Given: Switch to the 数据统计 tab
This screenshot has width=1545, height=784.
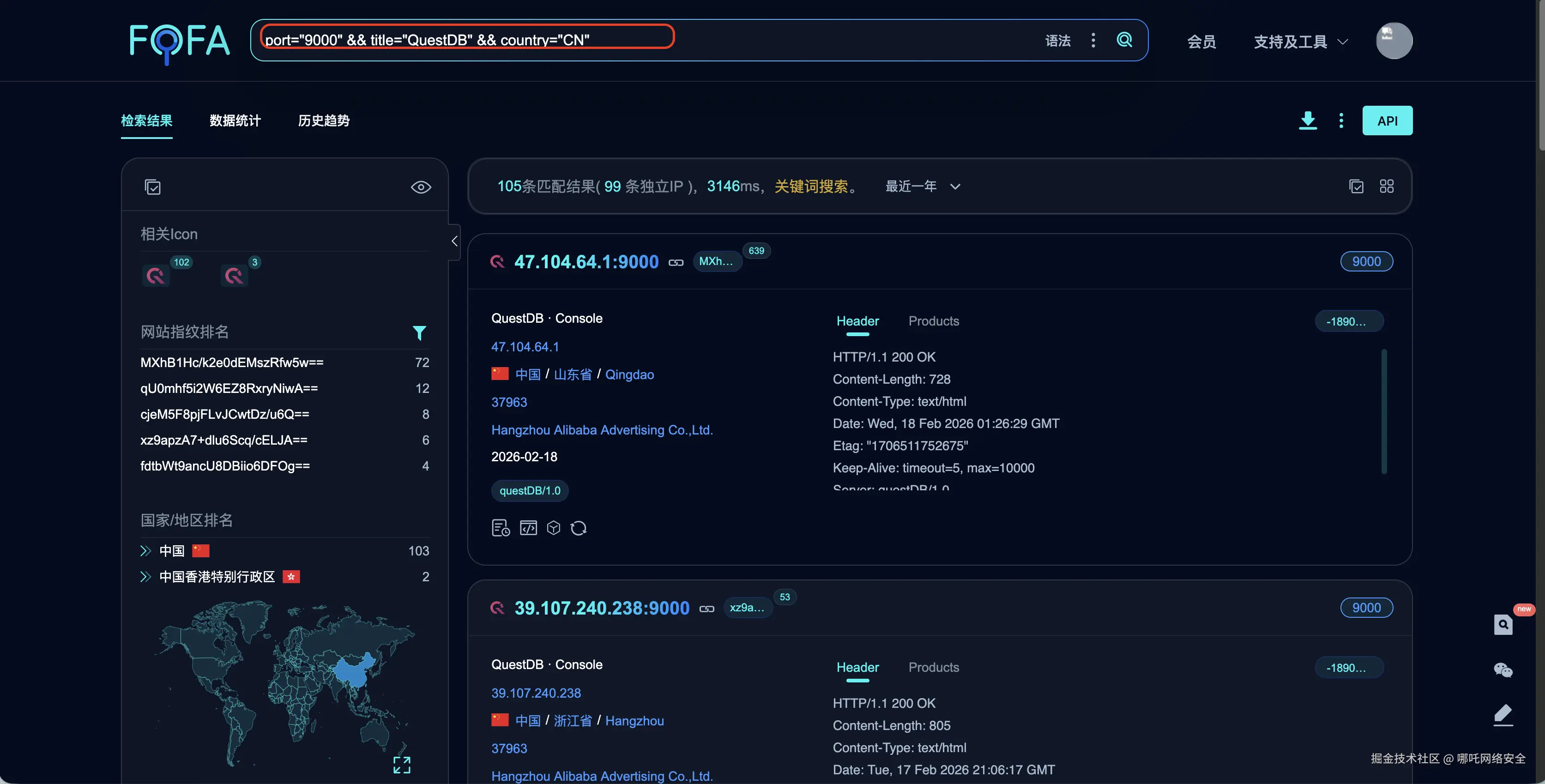Looking at the screenshot, I should pos(235,121).
